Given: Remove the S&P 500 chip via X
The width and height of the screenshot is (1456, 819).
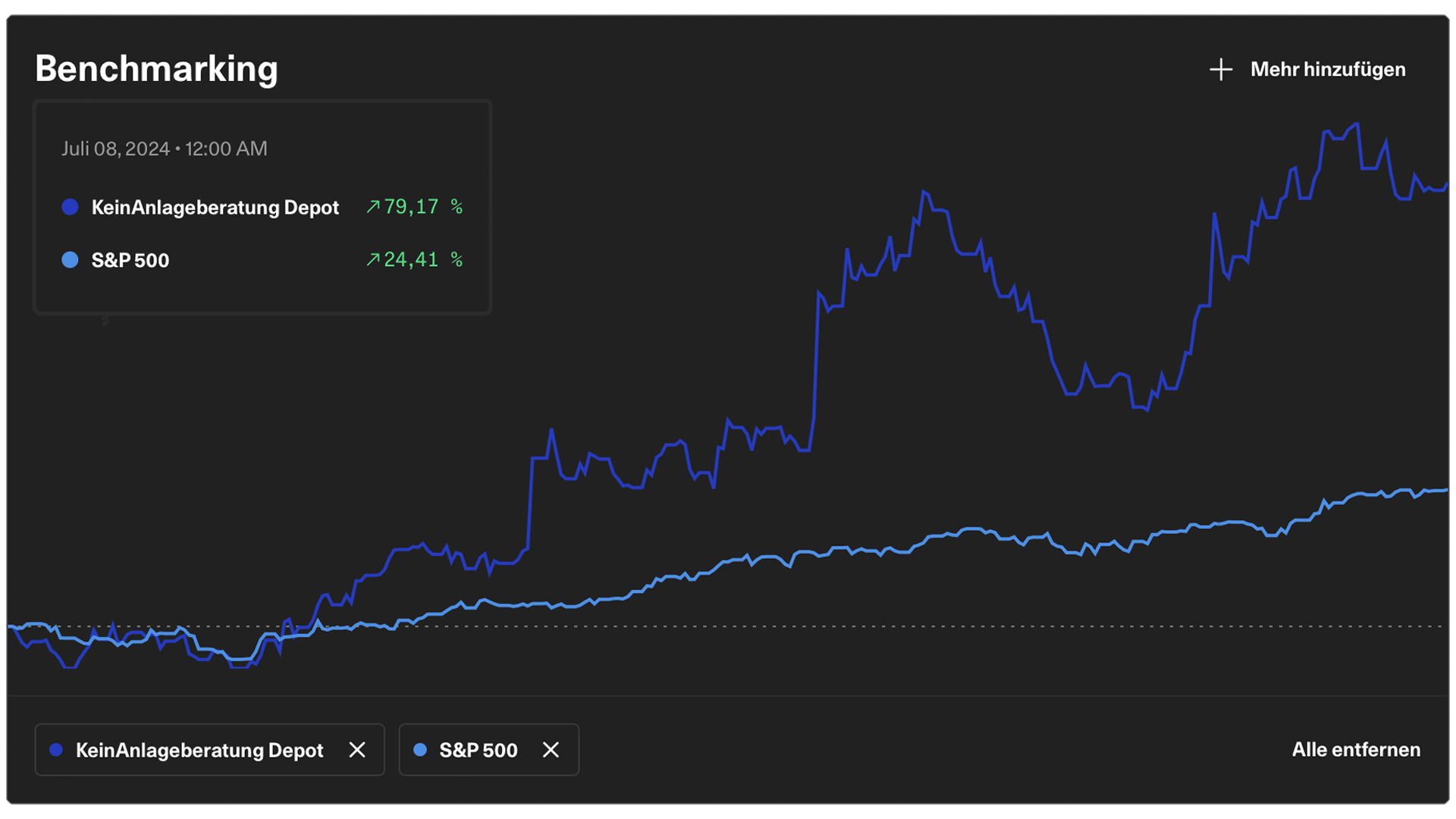Looking at the screenshot, I should 551,750.
